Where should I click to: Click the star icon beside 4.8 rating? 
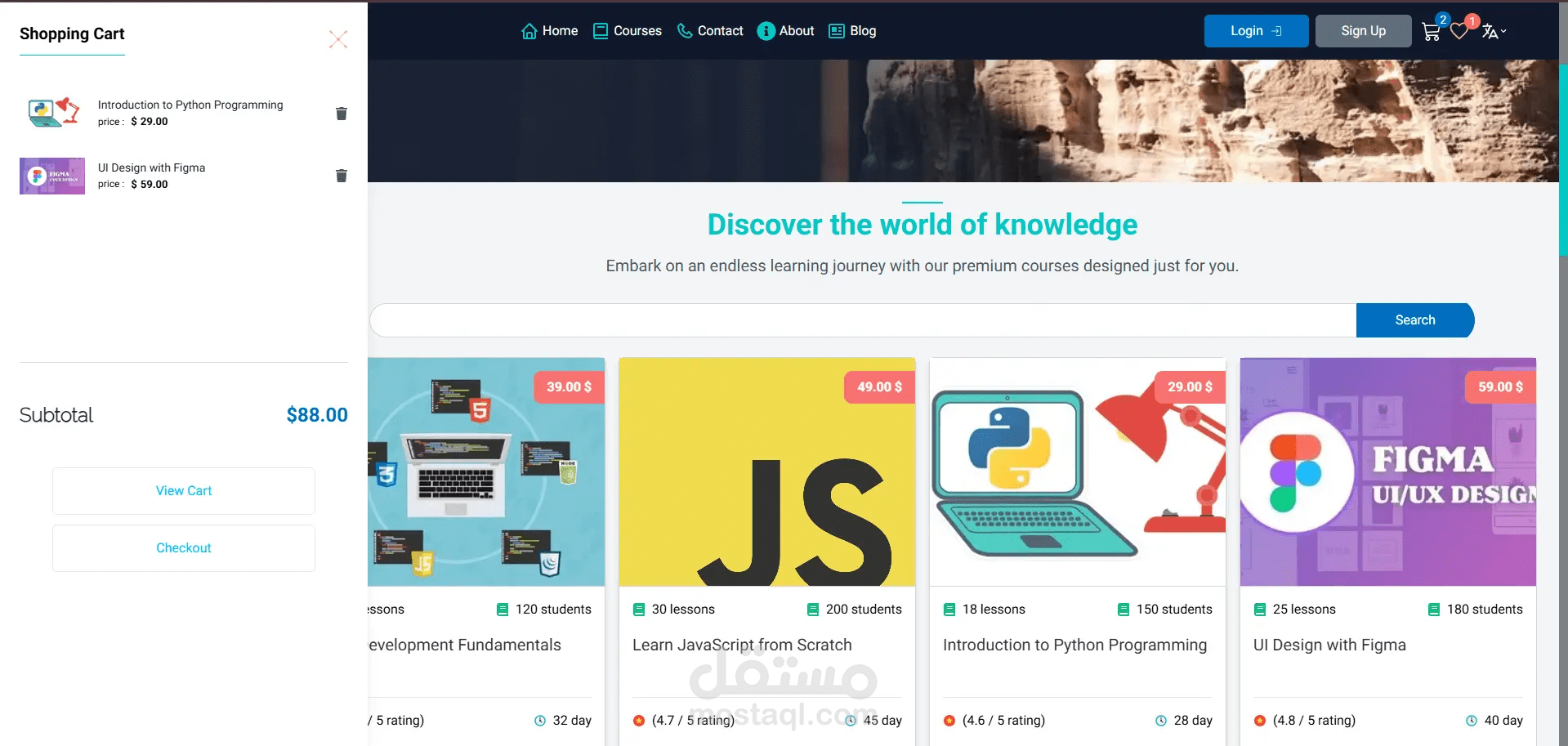pyautogui.click(x=1260, y=721)
